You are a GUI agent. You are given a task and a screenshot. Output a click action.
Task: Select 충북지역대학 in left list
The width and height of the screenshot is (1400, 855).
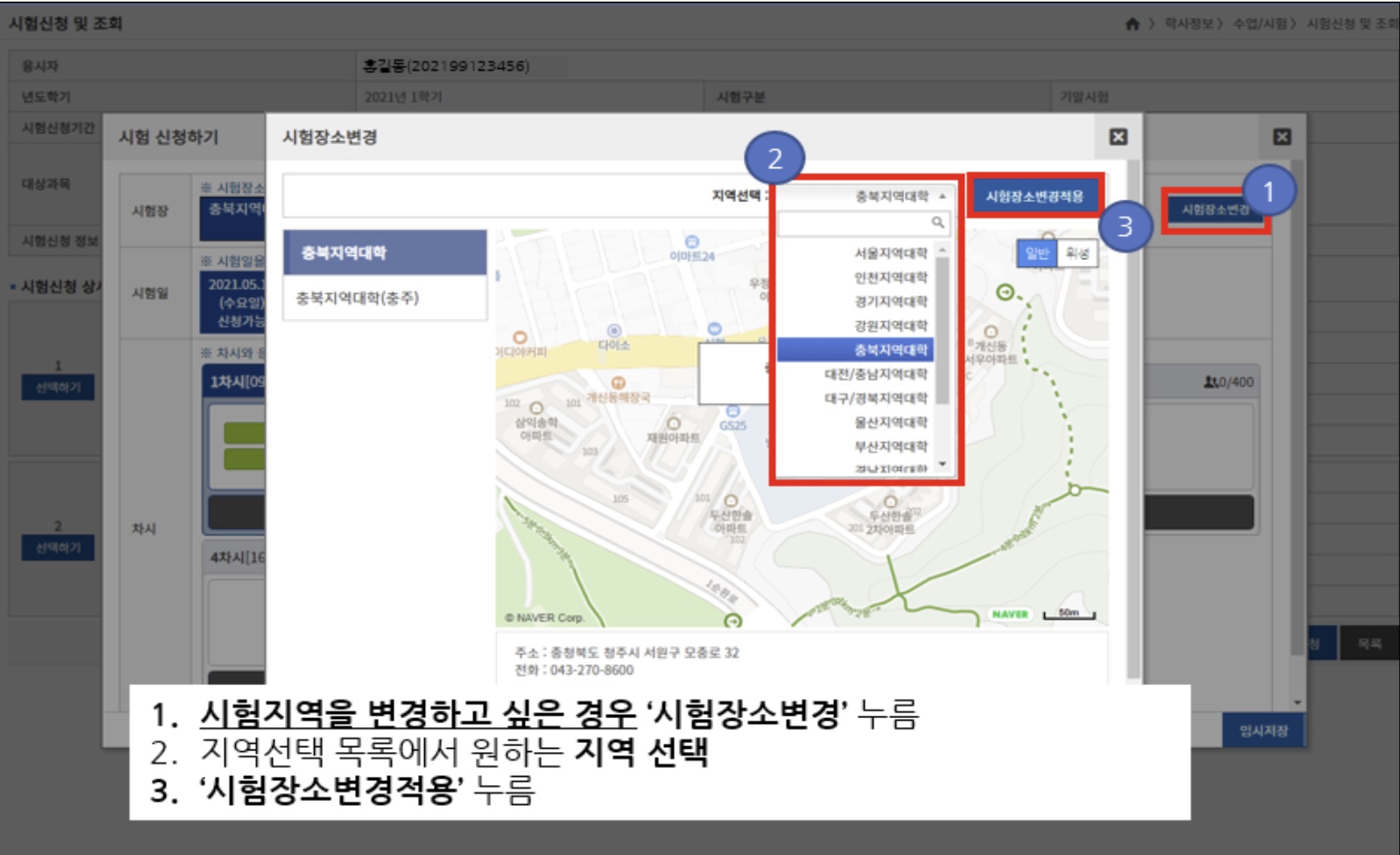click(385, 253)
